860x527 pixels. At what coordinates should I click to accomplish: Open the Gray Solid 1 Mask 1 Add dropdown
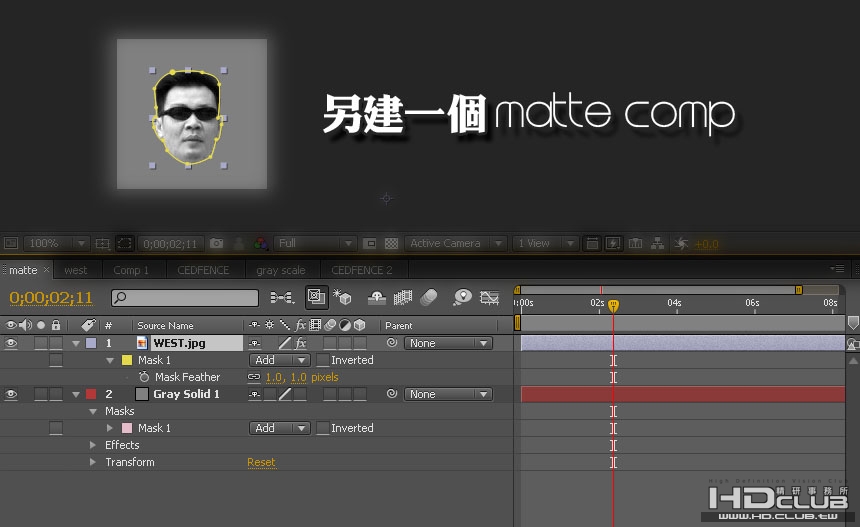[x=280, y=428]
